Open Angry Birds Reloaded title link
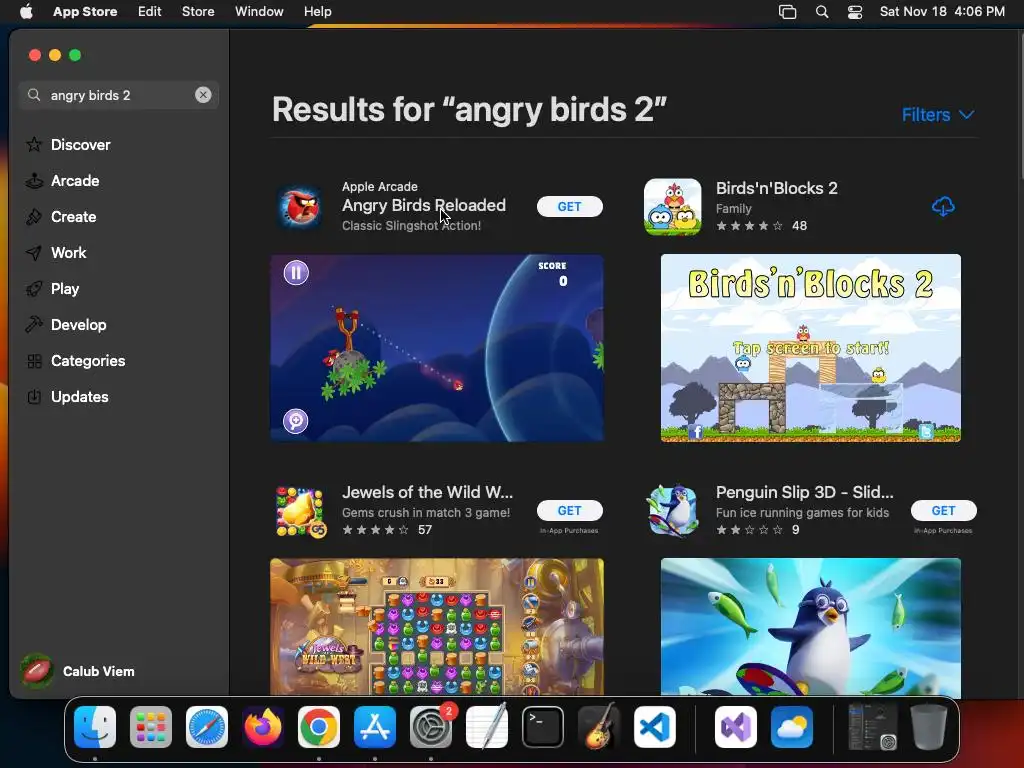 (x=424, y=205)
